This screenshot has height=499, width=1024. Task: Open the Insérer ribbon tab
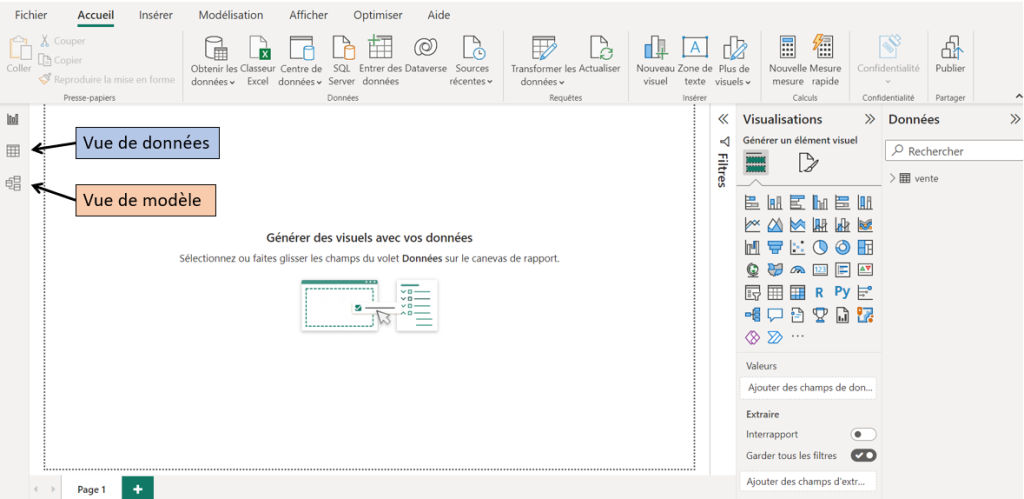pyautogui.click(x=155, y=15)
